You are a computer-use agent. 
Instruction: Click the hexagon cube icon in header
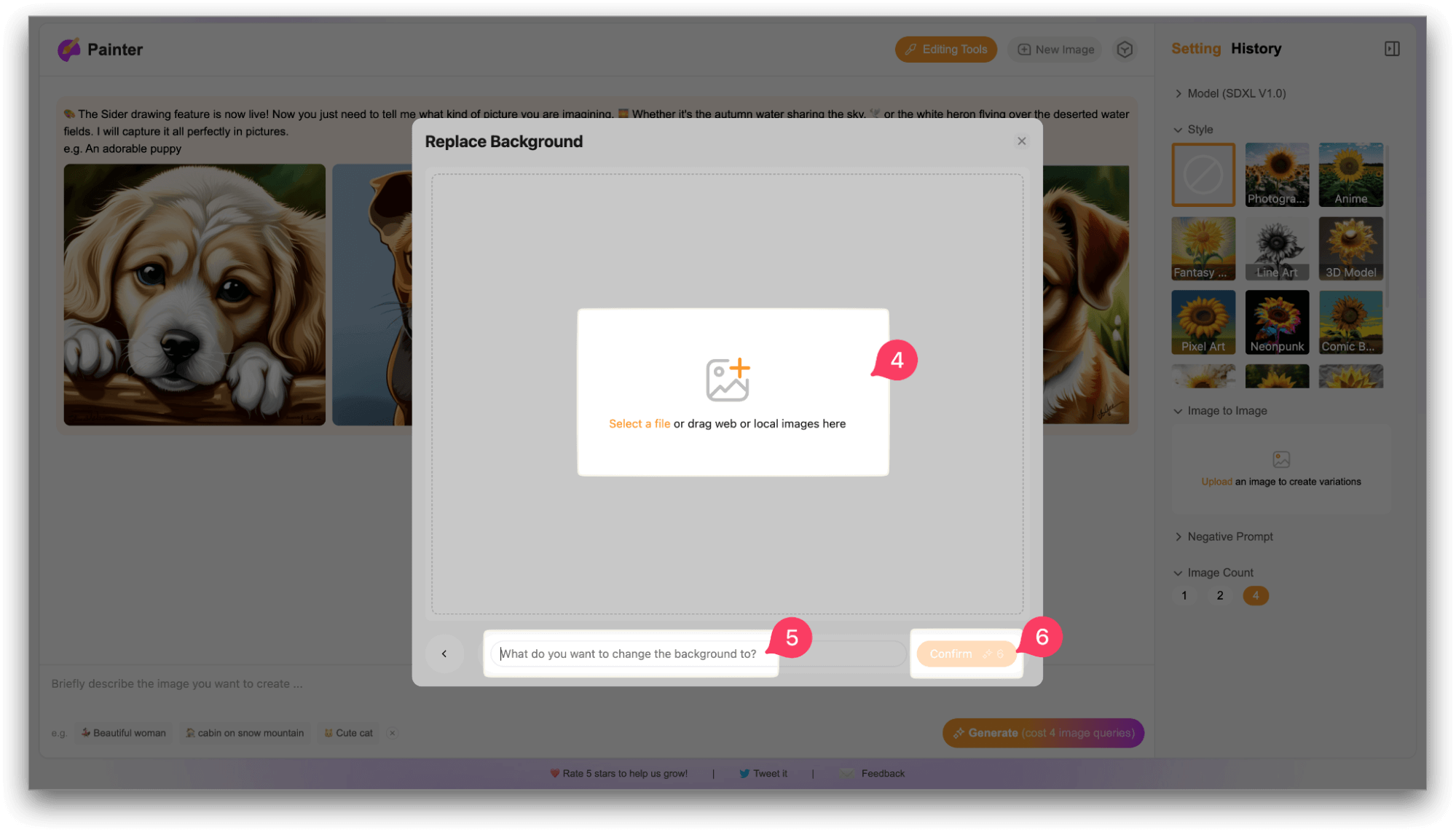[x=1125, y=50]
